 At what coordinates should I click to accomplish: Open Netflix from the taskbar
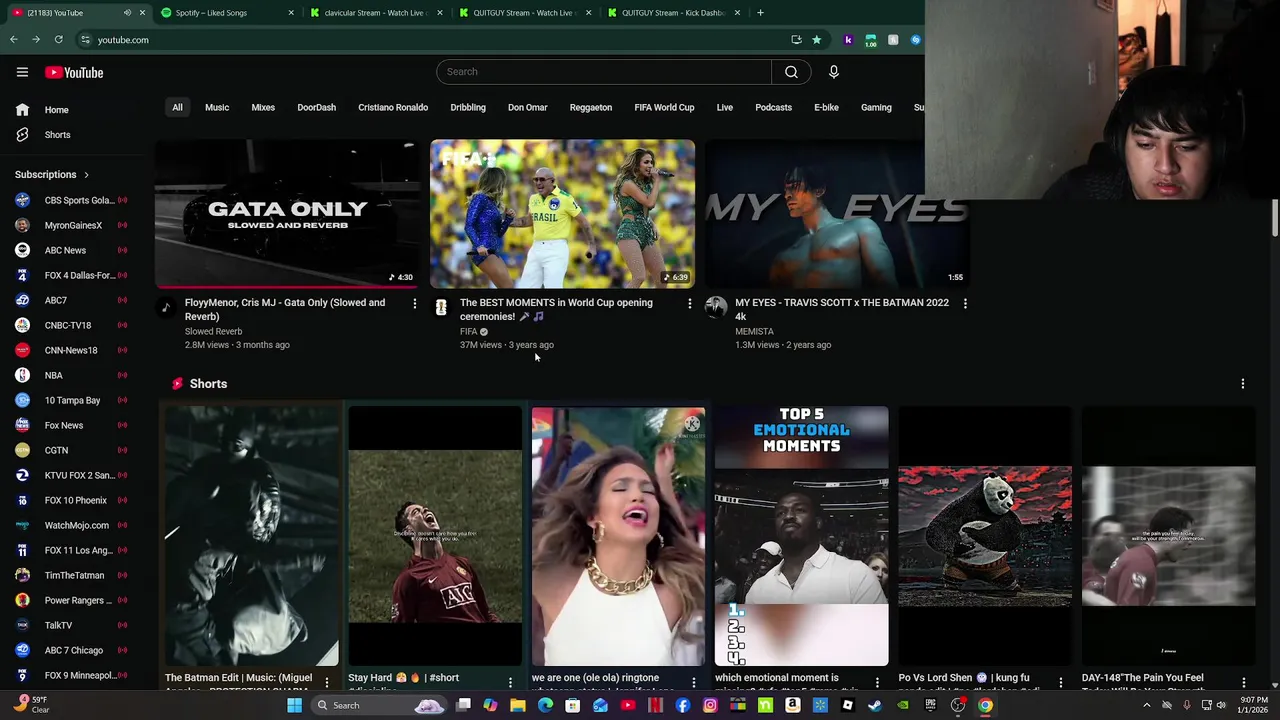pos(655,706)
